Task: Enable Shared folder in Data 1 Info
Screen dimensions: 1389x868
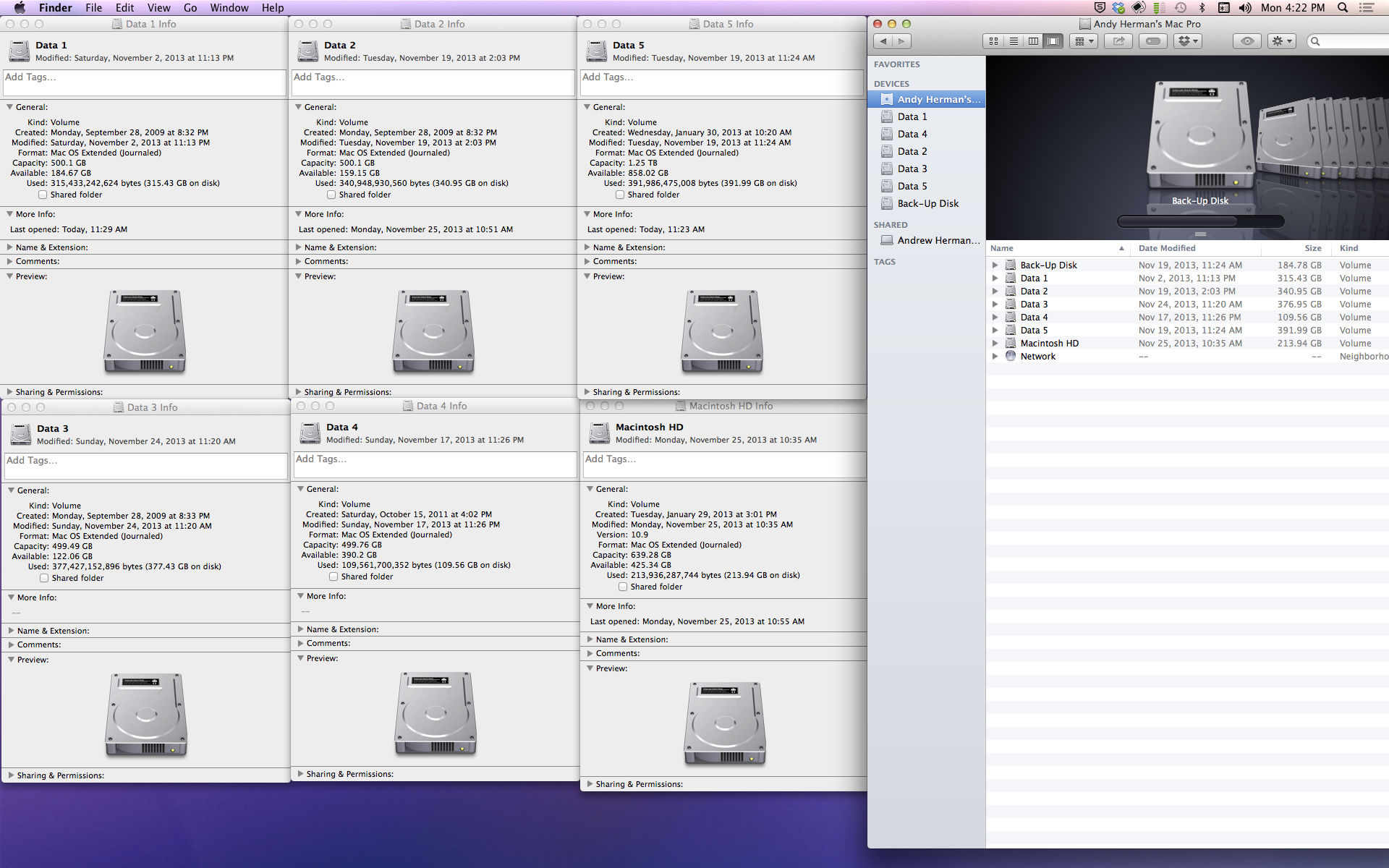Action: pos(43,195)
